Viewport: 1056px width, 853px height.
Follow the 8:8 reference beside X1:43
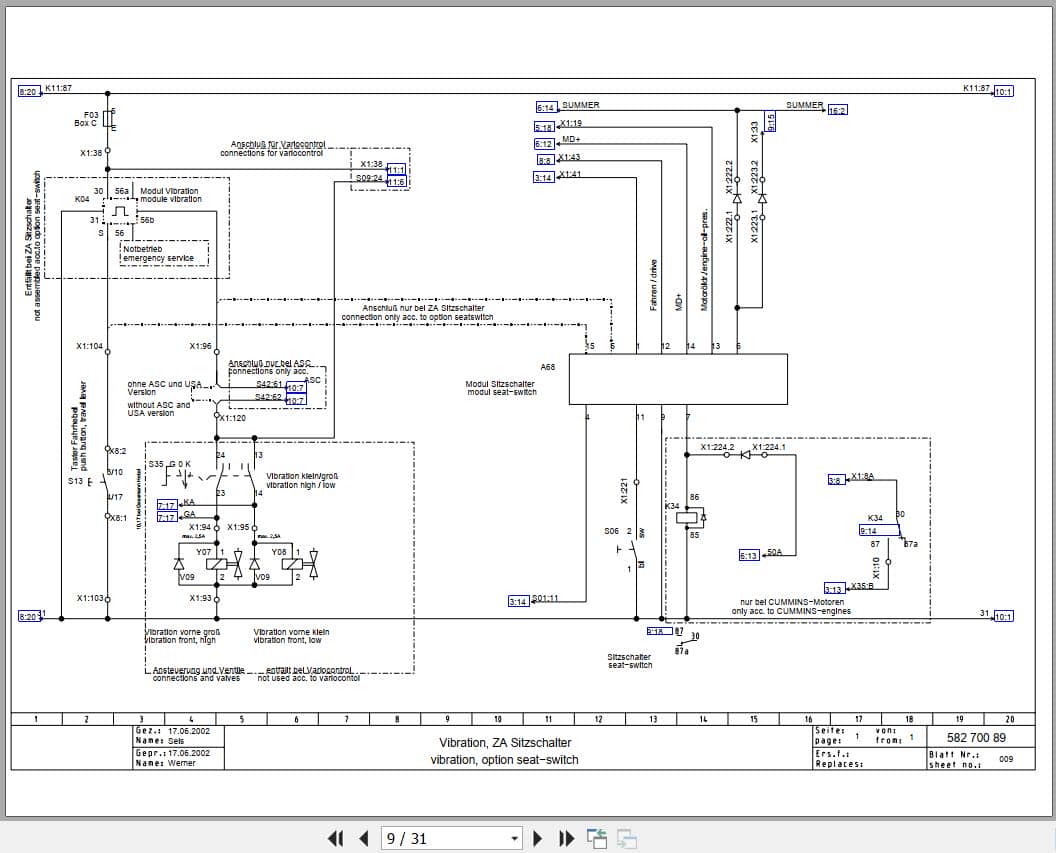click(x=545, y=160)
